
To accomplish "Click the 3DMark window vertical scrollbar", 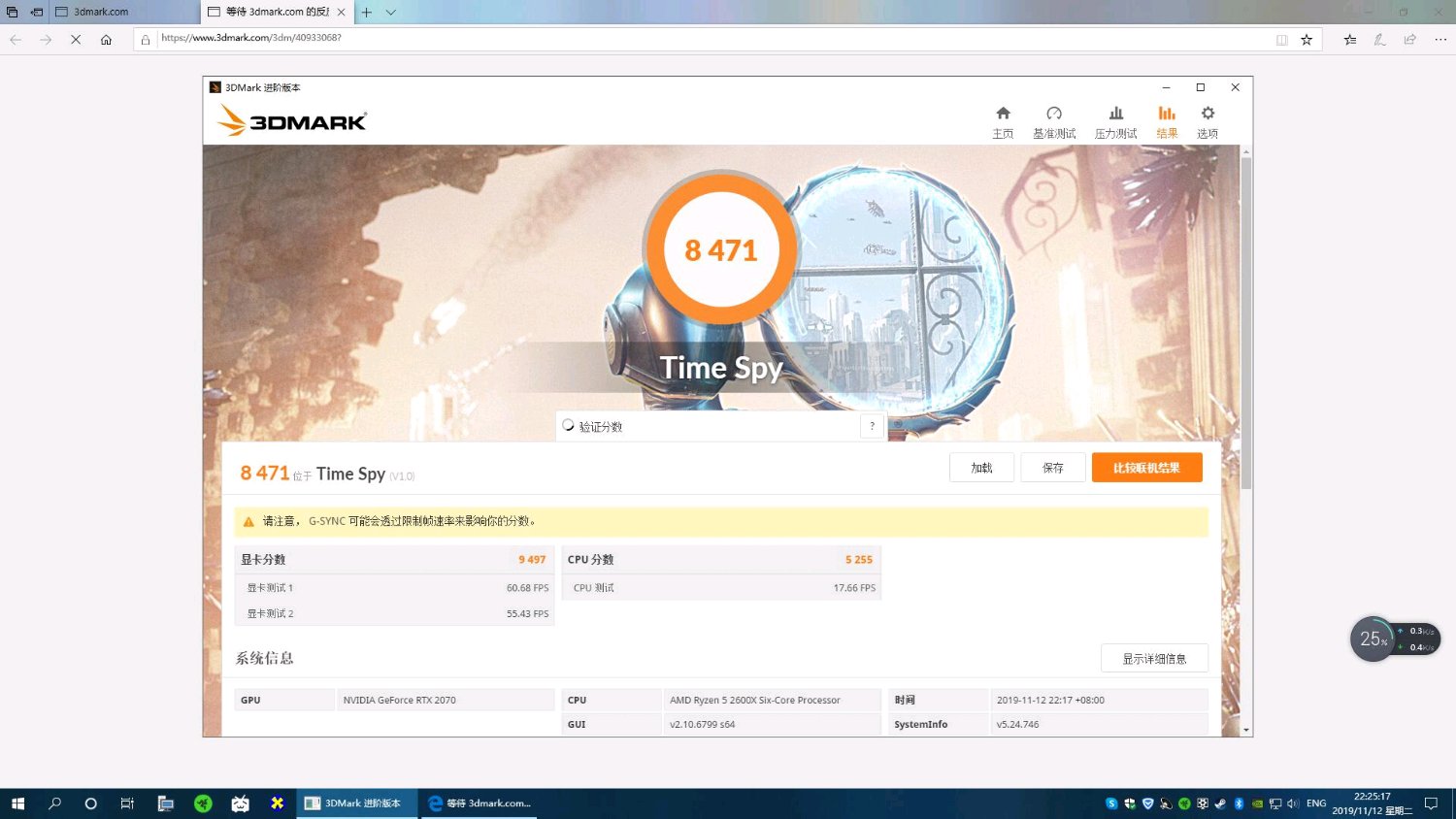I will click(x=1246, y=324).
